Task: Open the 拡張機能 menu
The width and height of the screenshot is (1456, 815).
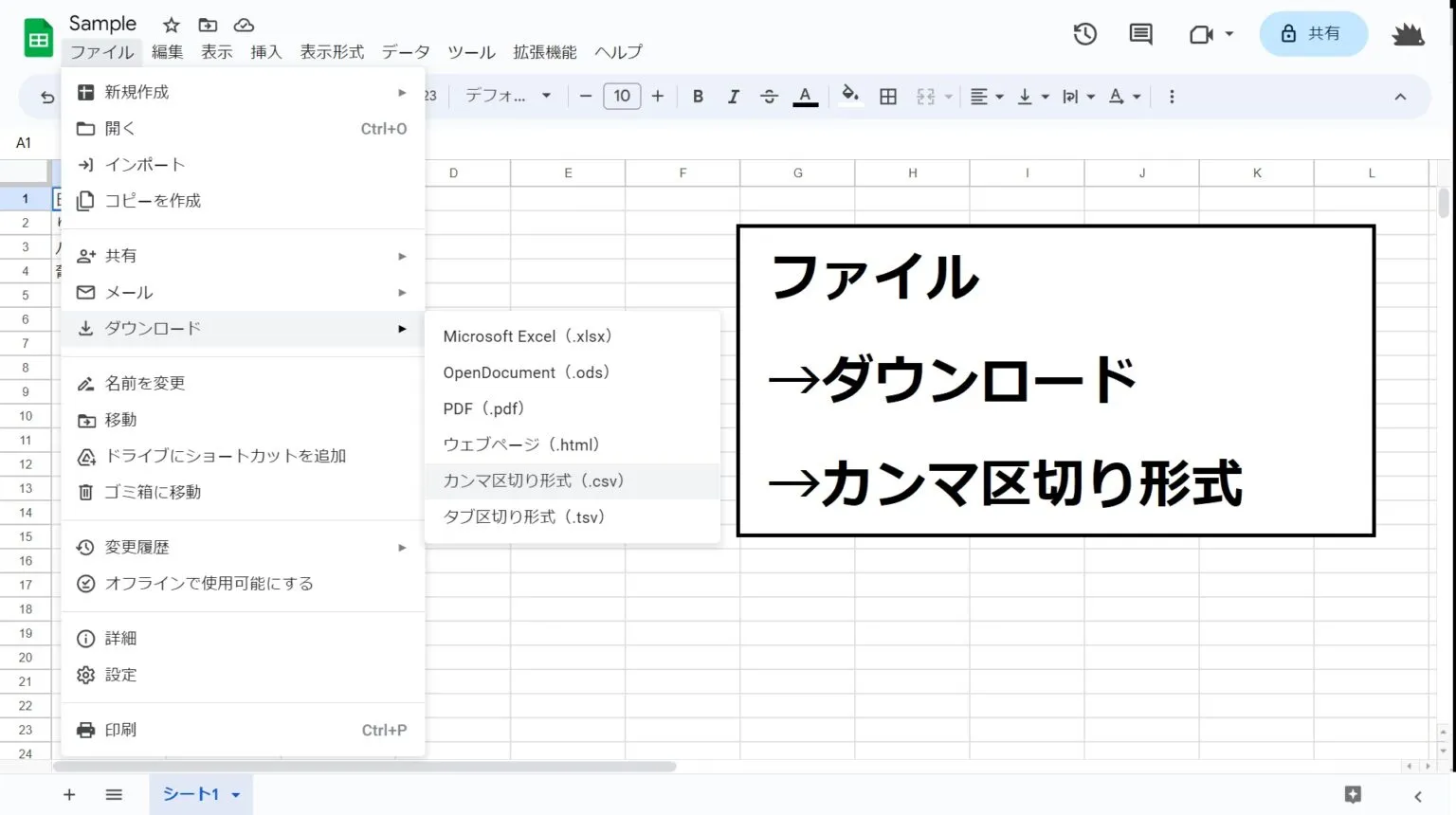Action: 545,52
